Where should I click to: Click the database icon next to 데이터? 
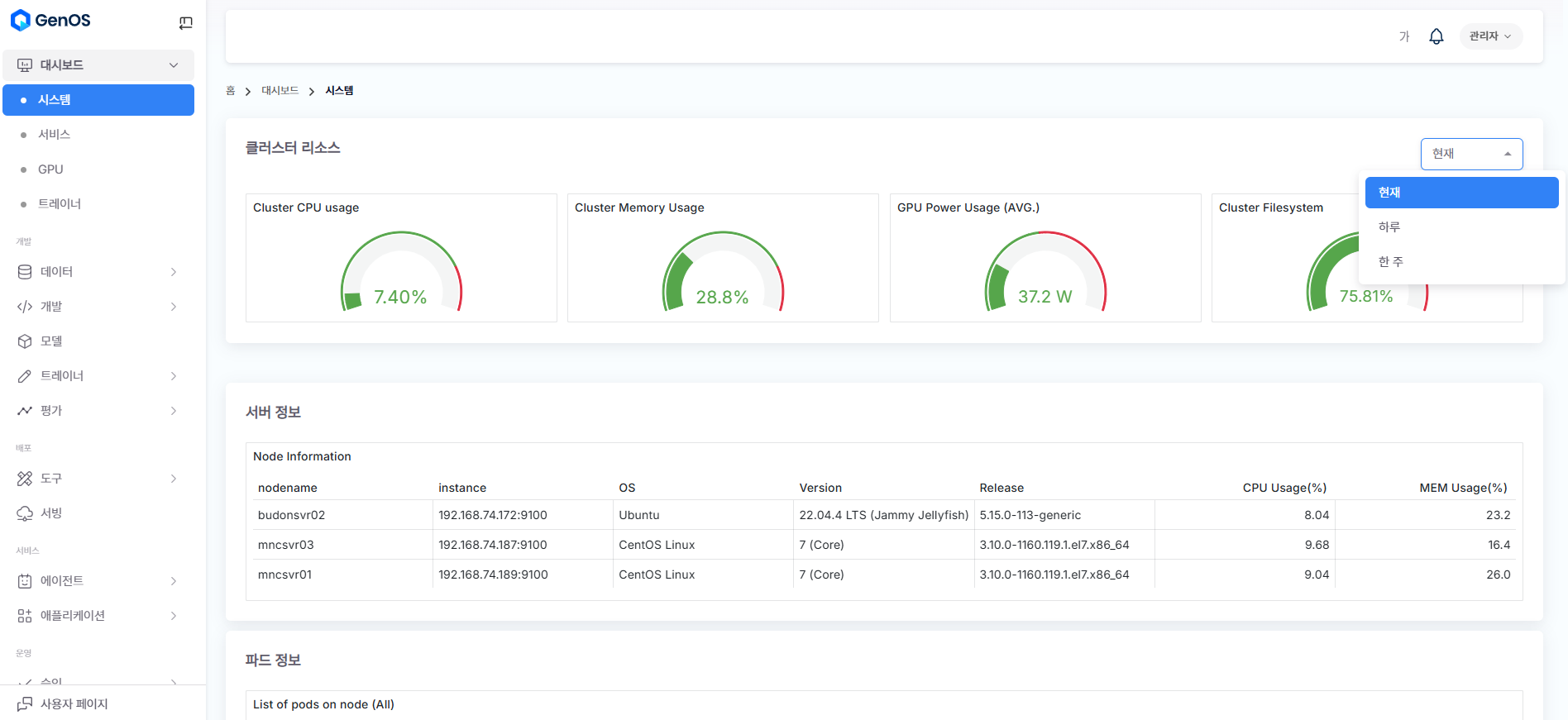[x=25, y=272]
